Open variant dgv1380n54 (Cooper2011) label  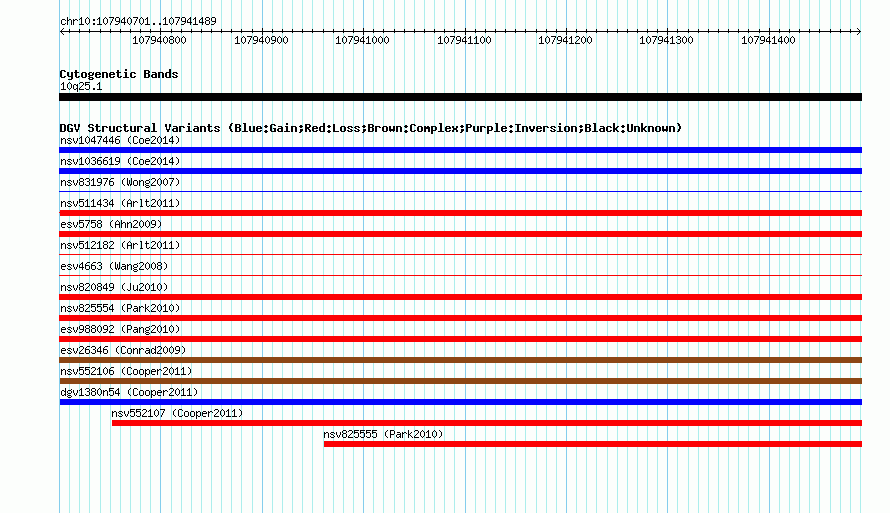click(129, 392)
